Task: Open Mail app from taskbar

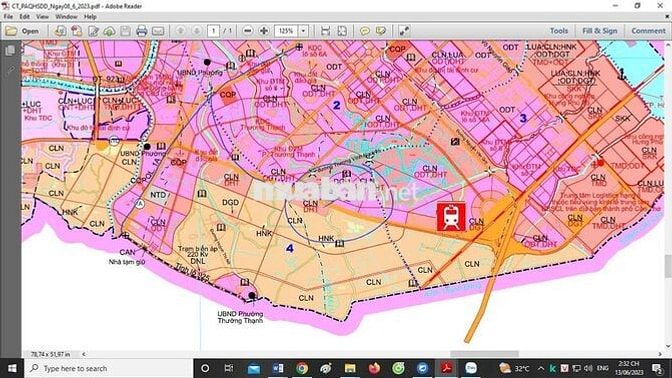Action: (253, 368)
